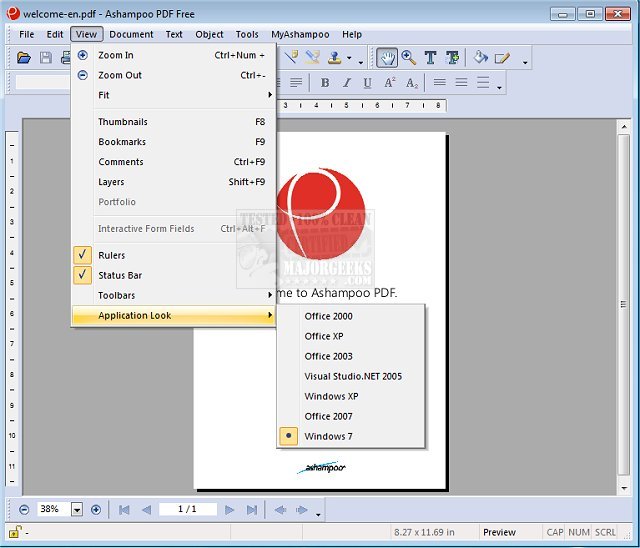Click the Underline formatting icon

367,83
